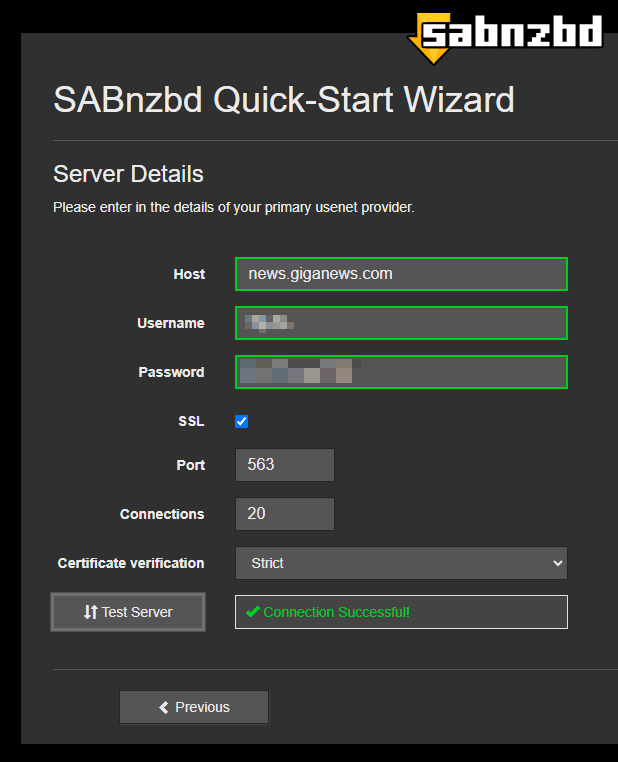Click the Connections field showing 20
The width and height of the screenshot is (618, 762).
(x=285, y=514)
